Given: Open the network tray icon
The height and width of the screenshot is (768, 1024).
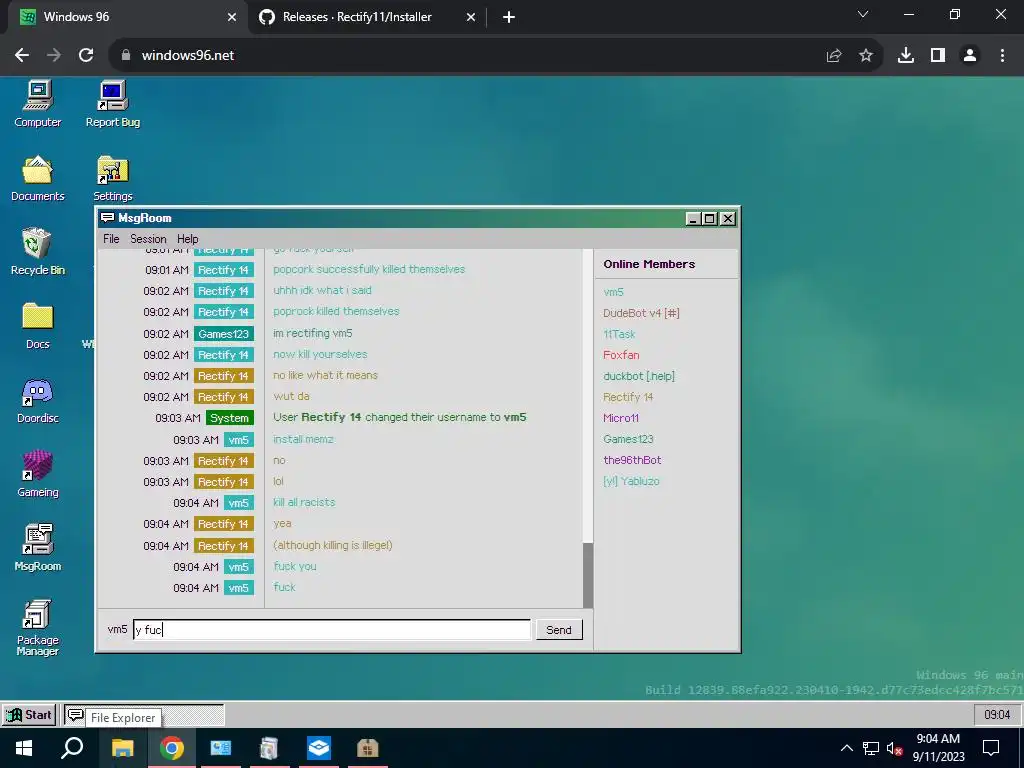Looking at the screenshot, I should [x=871, y=748].
